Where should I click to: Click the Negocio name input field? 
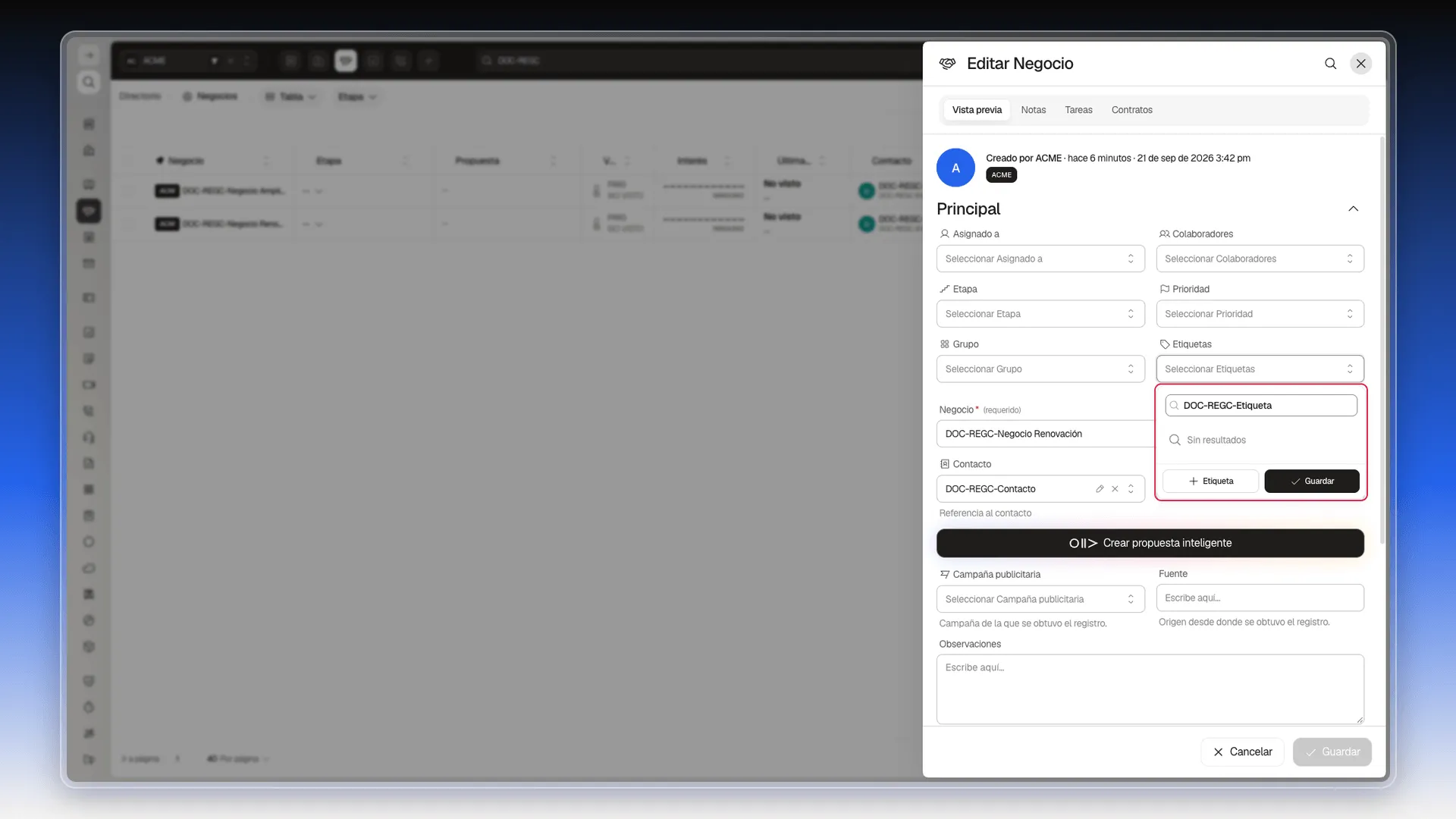1045,434
